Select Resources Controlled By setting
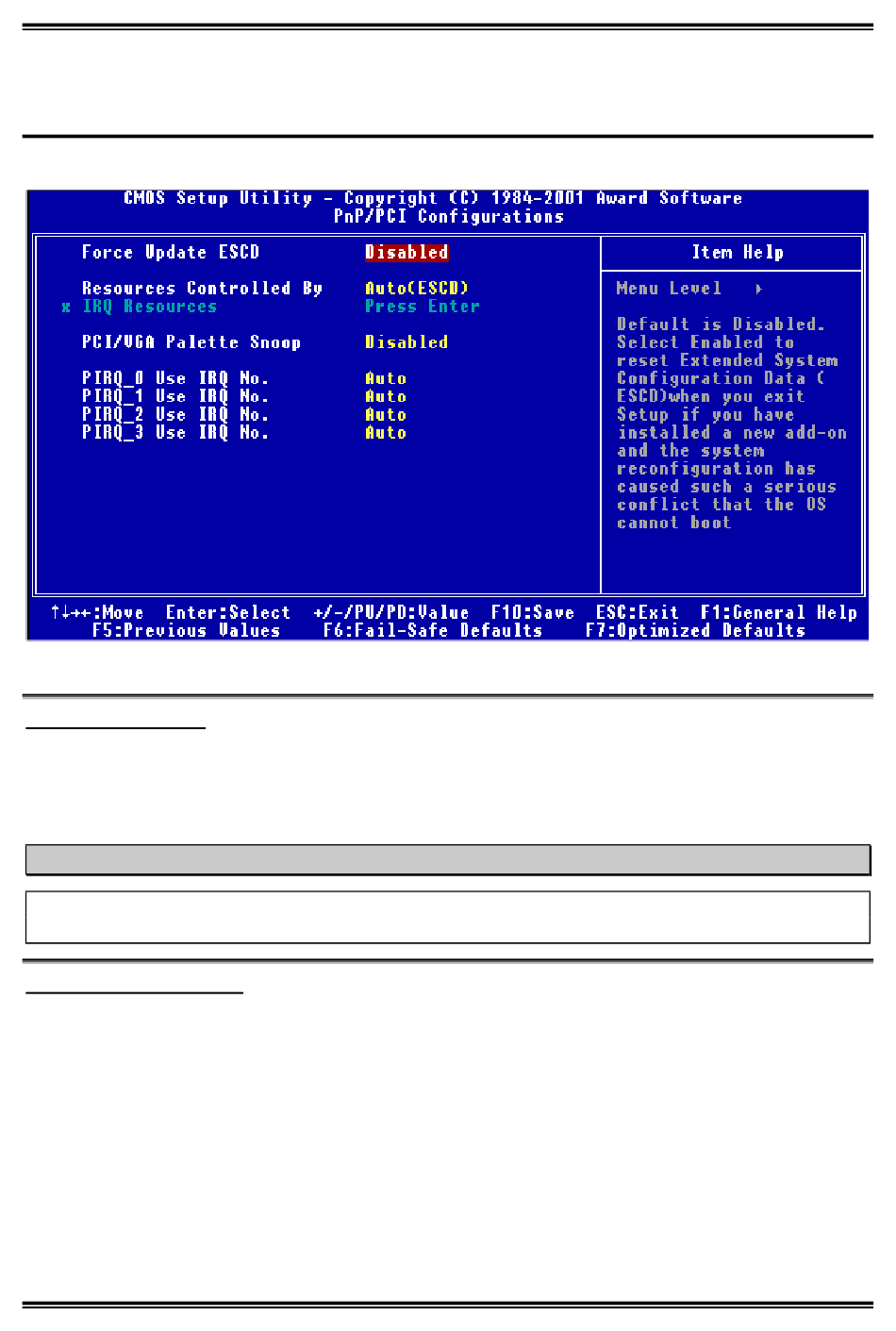896x1331 pixels. (202, 288)
